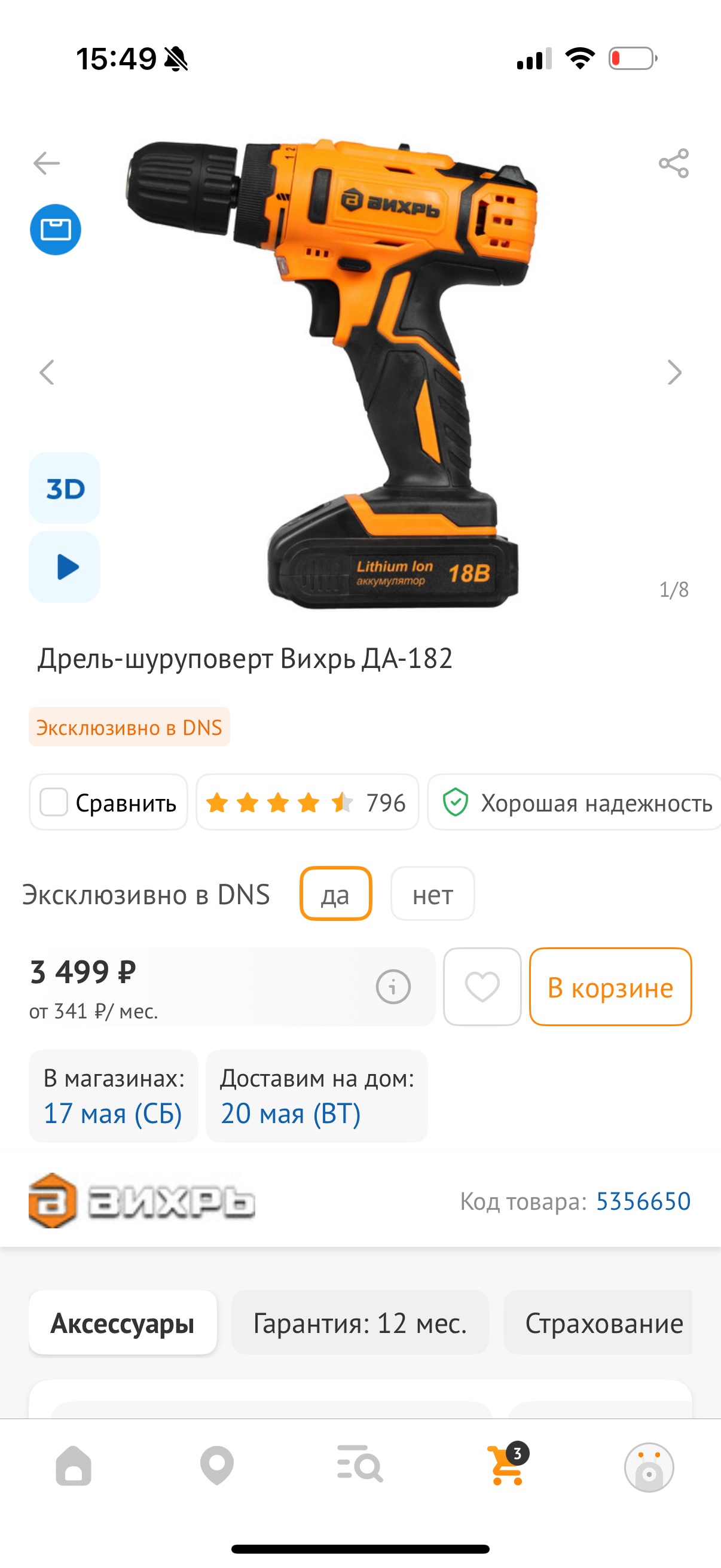This screenshot has height=1568, width=721.
Task: Tap the В корзине button
Action: click(x=610, y=987)
